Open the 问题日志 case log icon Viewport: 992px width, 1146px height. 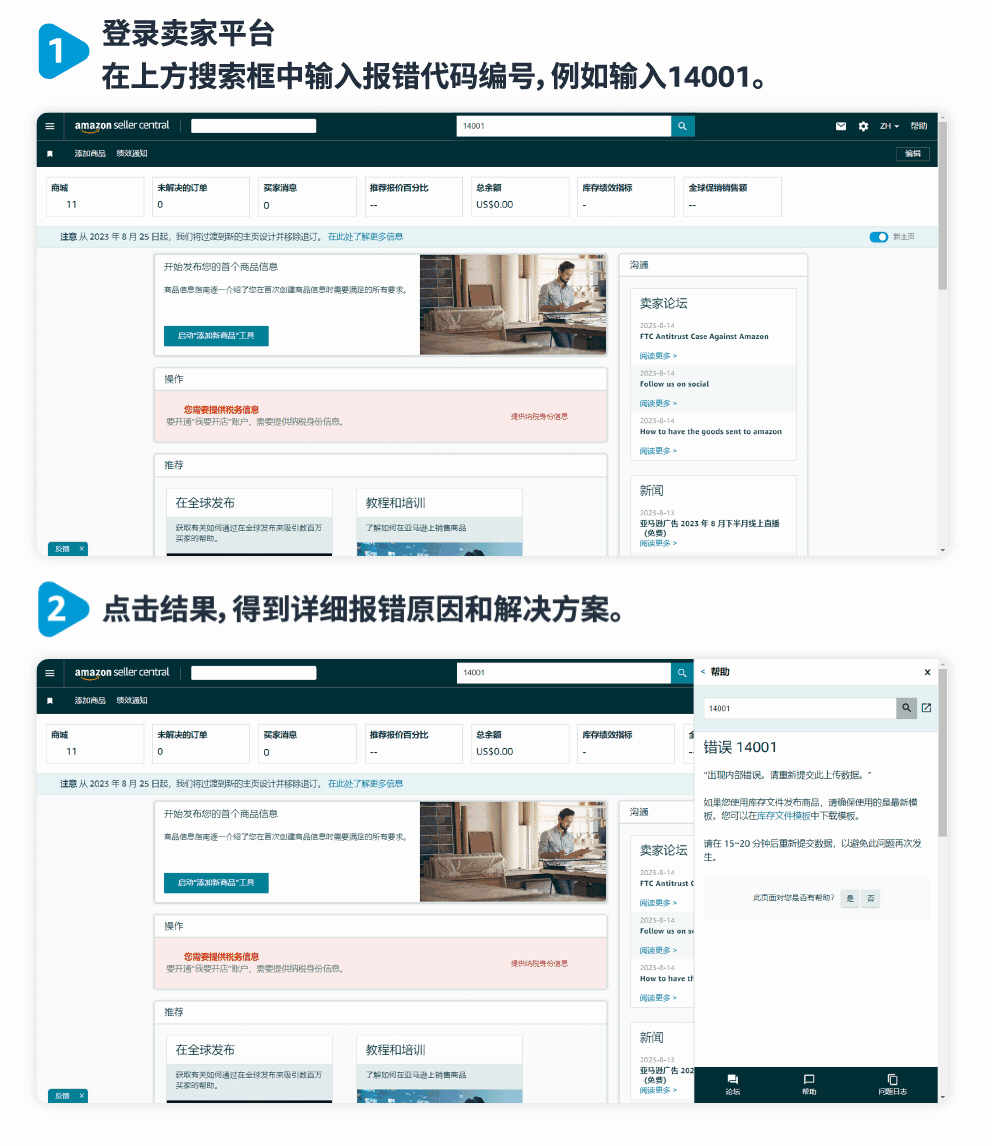click(x=891, y=1083)
